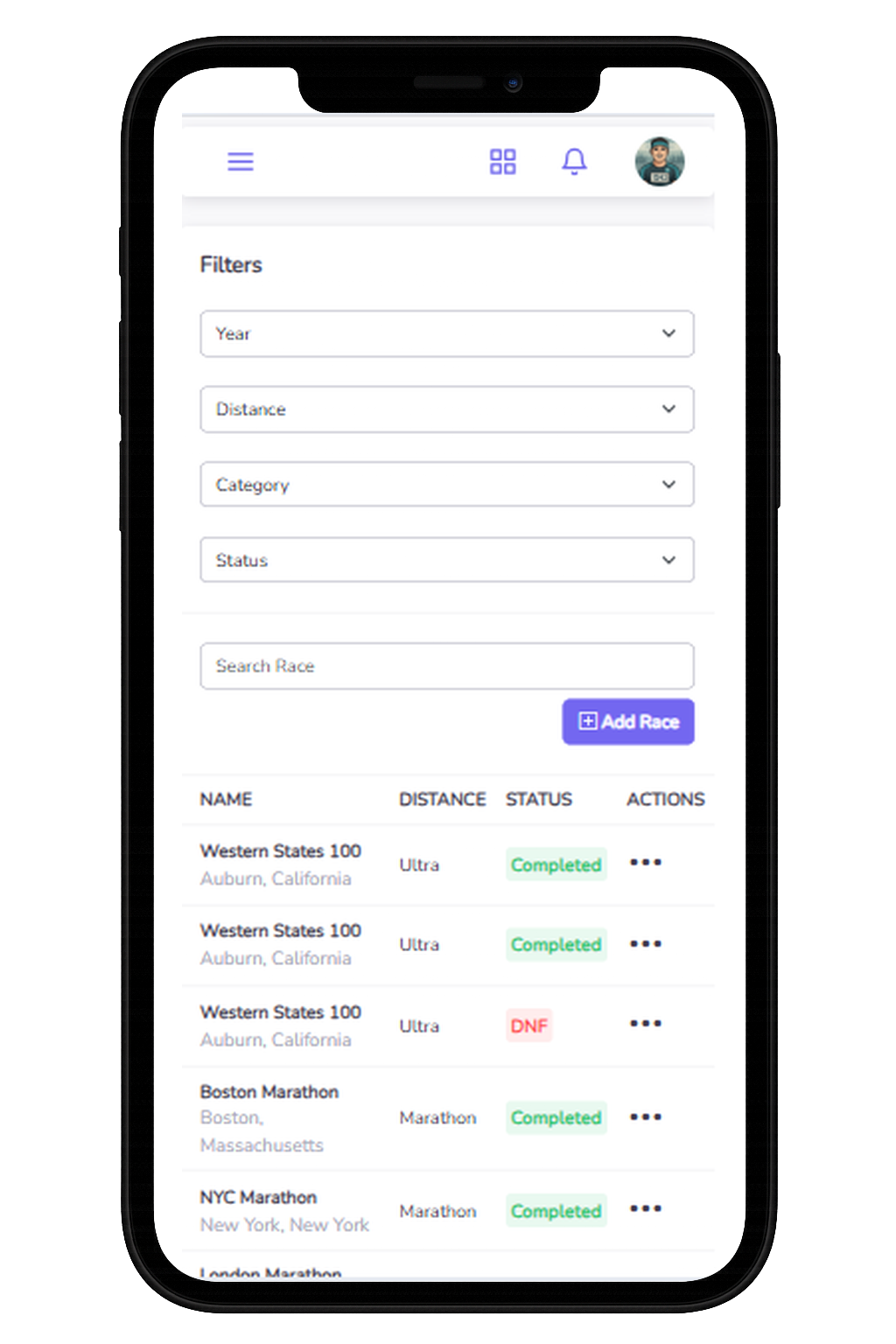Sort by the STATUS column header
896x1344 pixels.
coord(539,799)
